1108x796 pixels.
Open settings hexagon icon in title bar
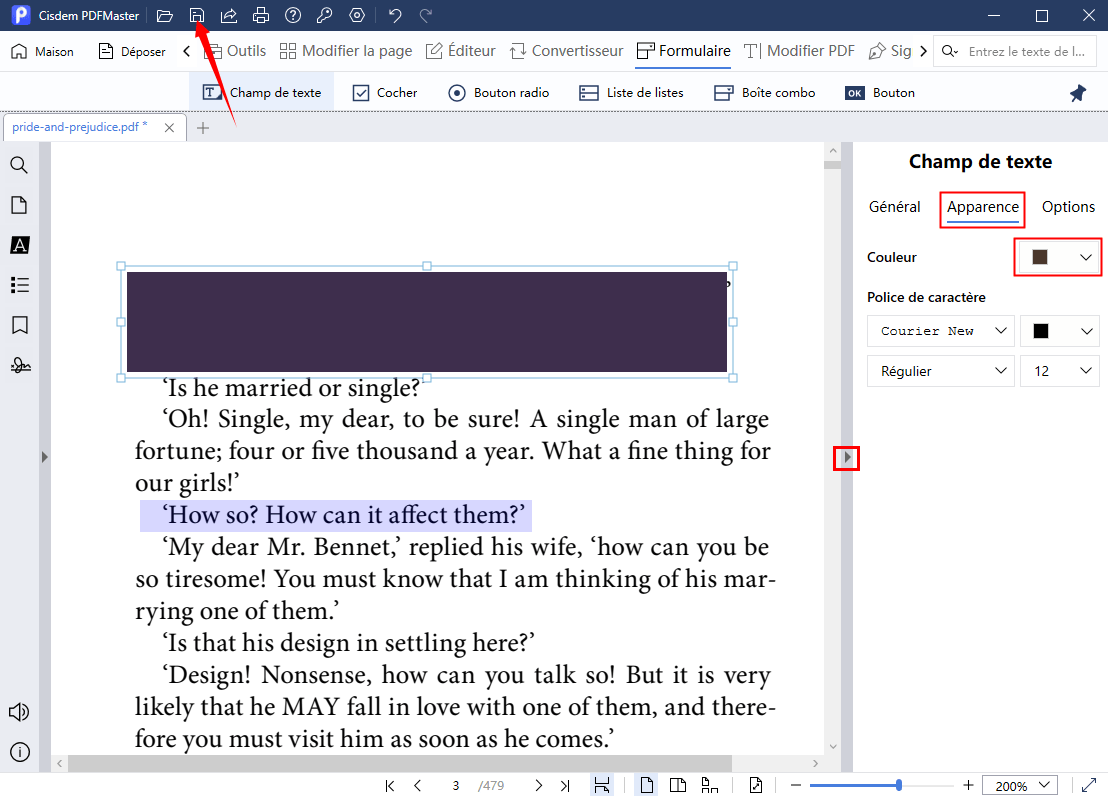point(357,16)
